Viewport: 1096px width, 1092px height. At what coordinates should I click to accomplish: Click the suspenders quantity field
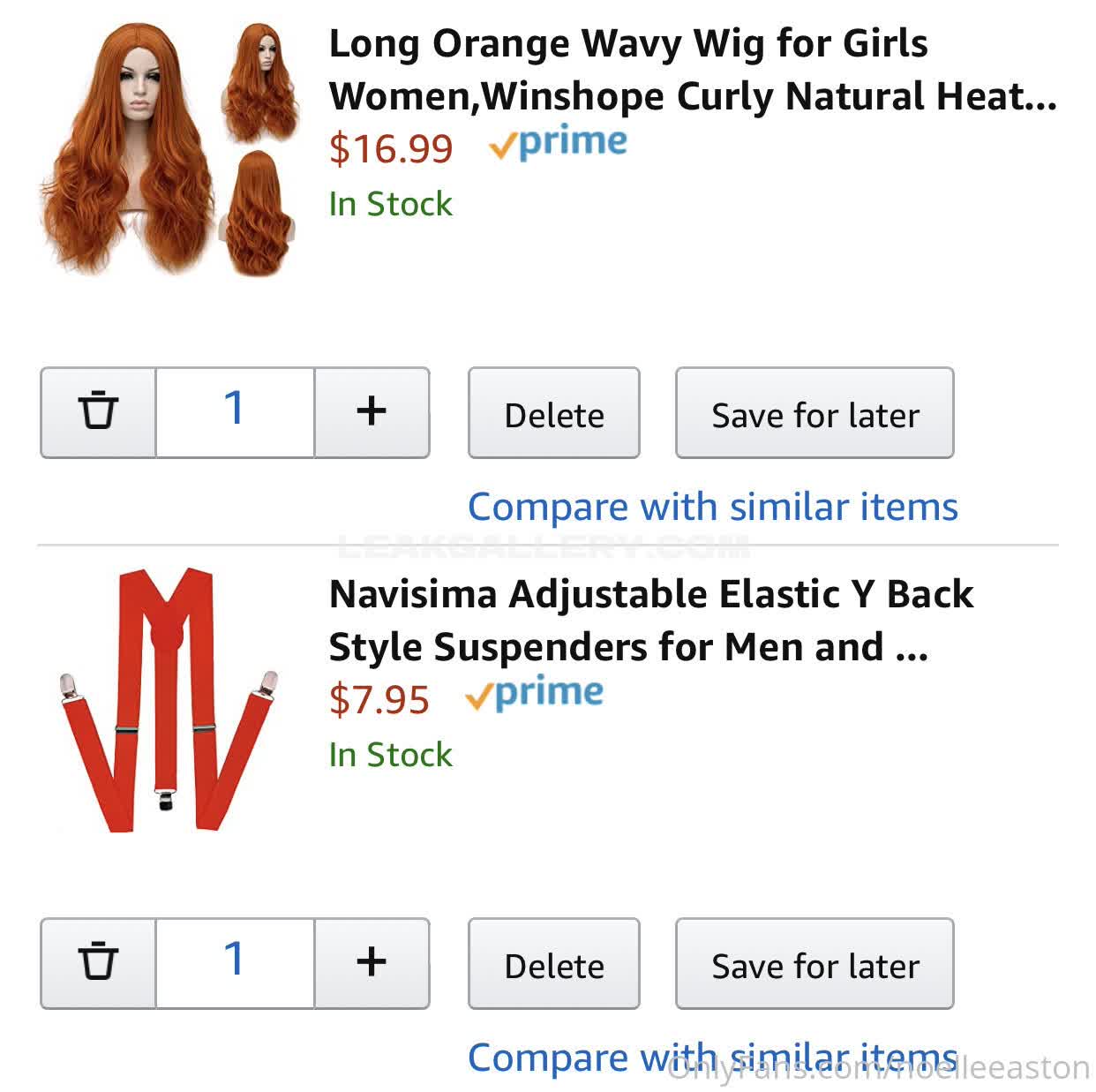coord(234,962)
